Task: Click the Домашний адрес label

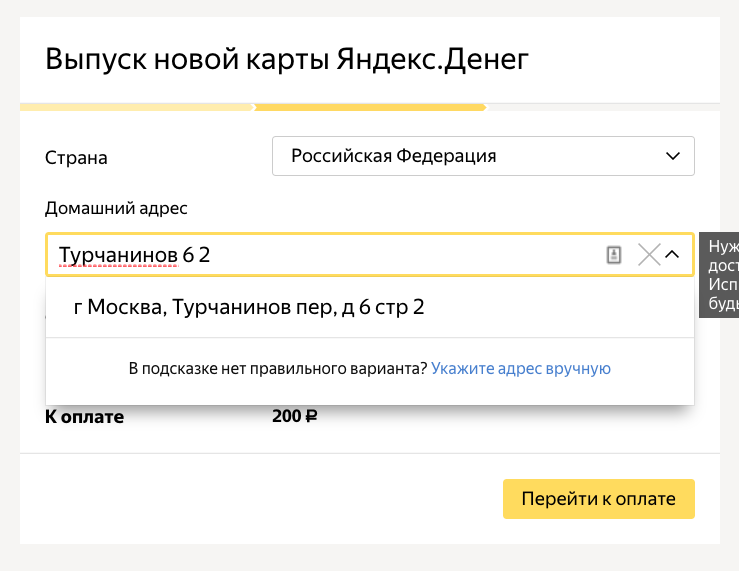Action: click(116, 208)
